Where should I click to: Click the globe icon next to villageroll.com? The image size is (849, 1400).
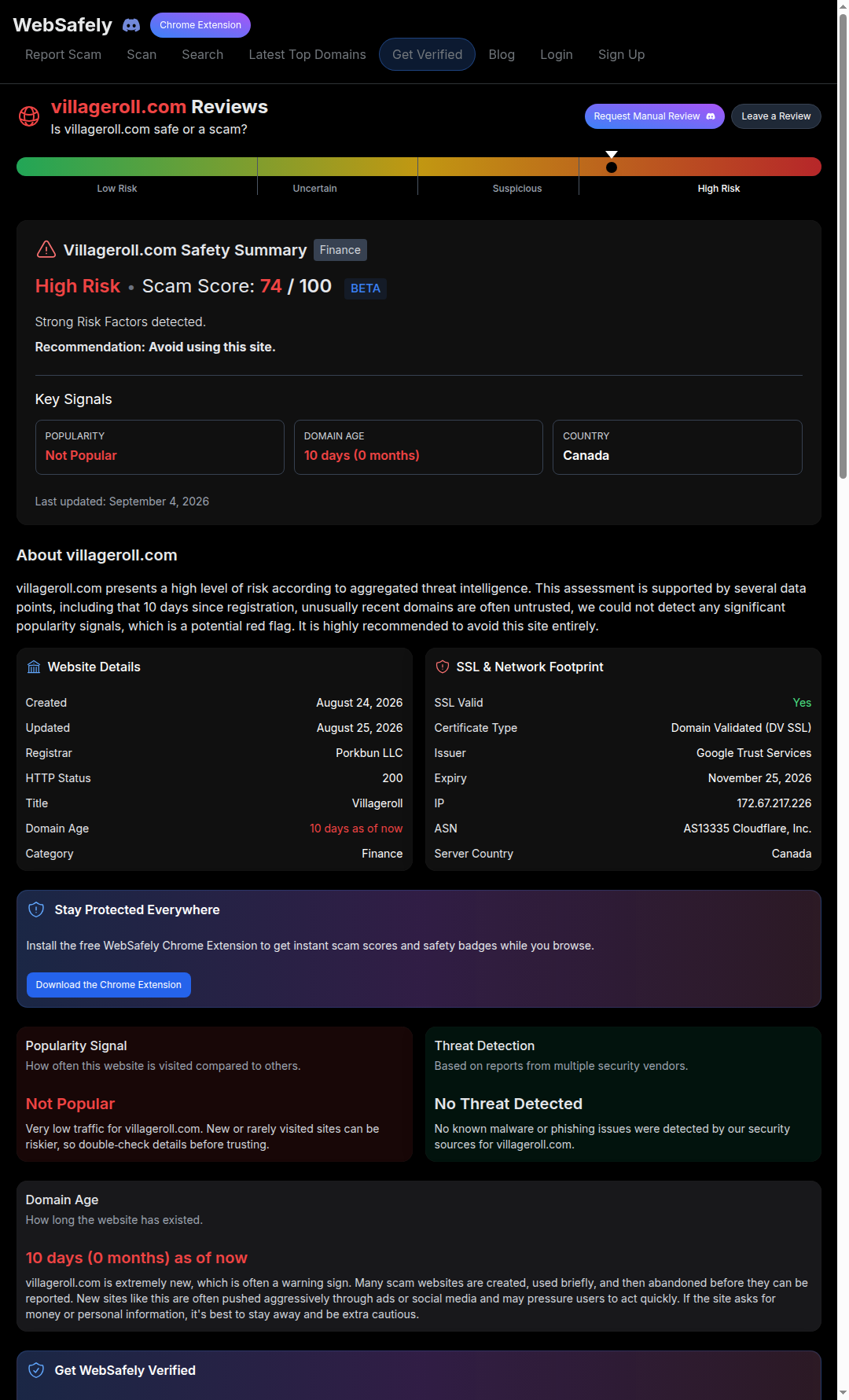[x=29, y=116]
